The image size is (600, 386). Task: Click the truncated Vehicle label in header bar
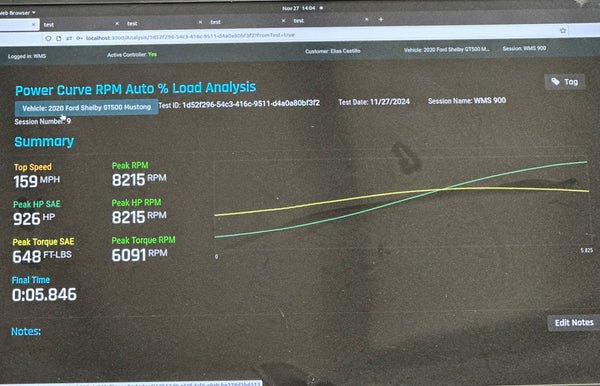pos(446,50)
